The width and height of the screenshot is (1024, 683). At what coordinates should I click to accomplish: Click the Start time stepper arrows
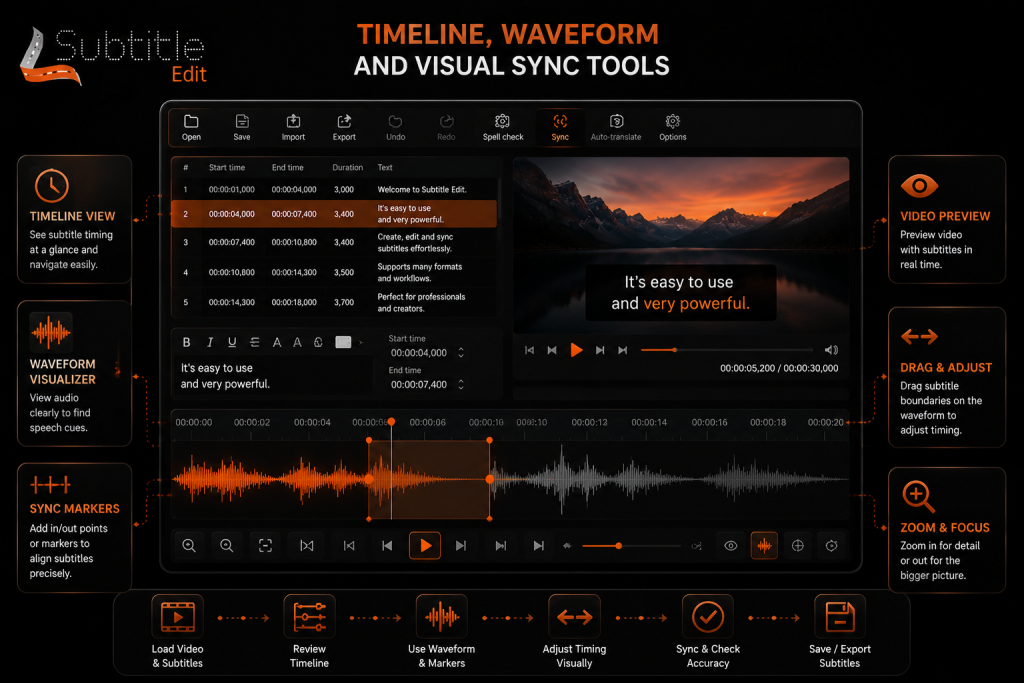click(x=461, y=353)
